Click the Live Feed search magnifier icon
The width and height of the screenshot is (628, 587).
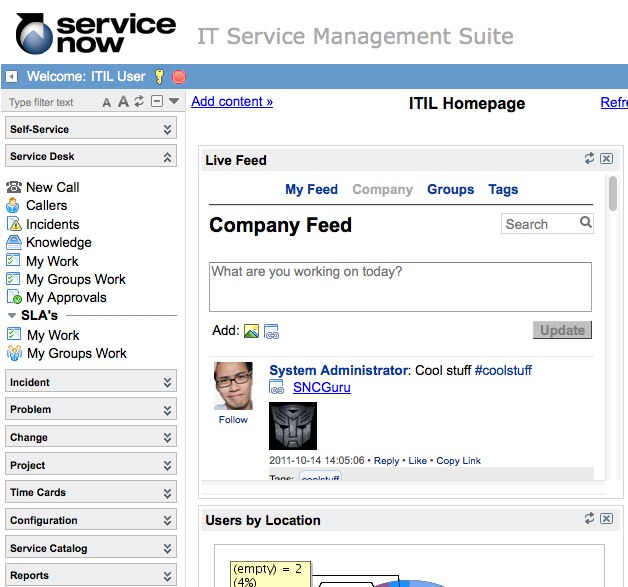click(586, 224)
